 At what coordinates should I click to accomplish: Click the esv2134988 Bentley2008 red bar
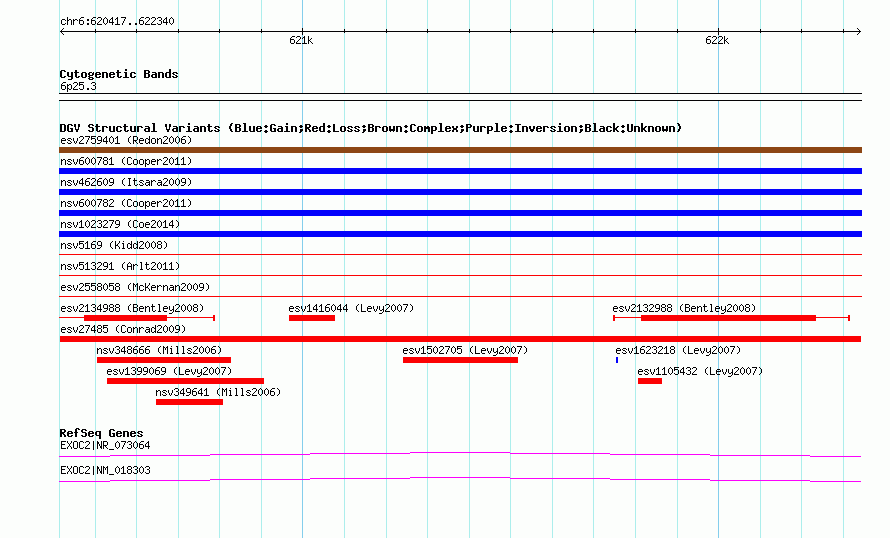[x=125, y=318]
